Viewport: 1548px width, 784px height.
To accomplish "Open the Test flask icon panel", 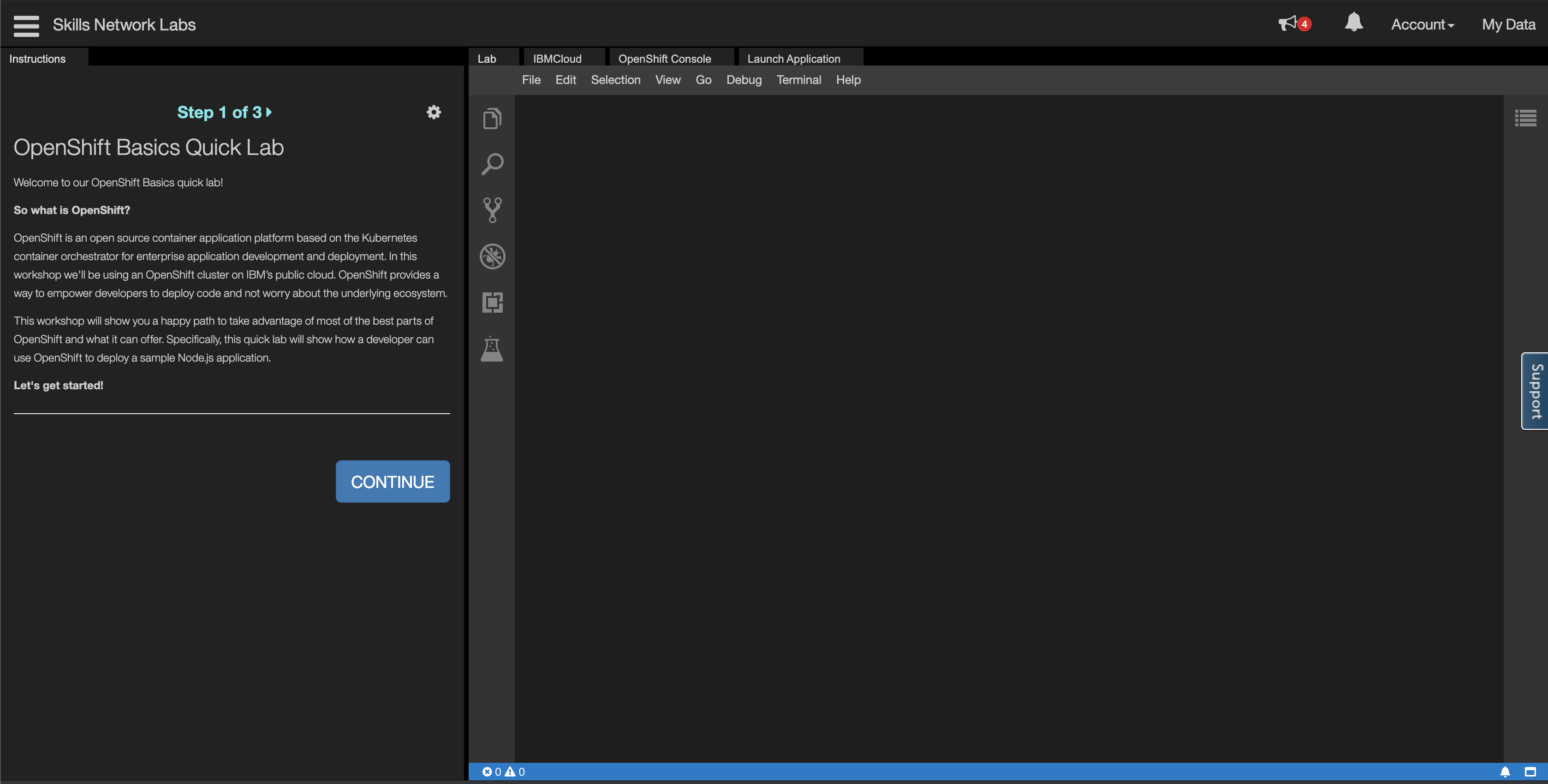I will click(492, 349).
